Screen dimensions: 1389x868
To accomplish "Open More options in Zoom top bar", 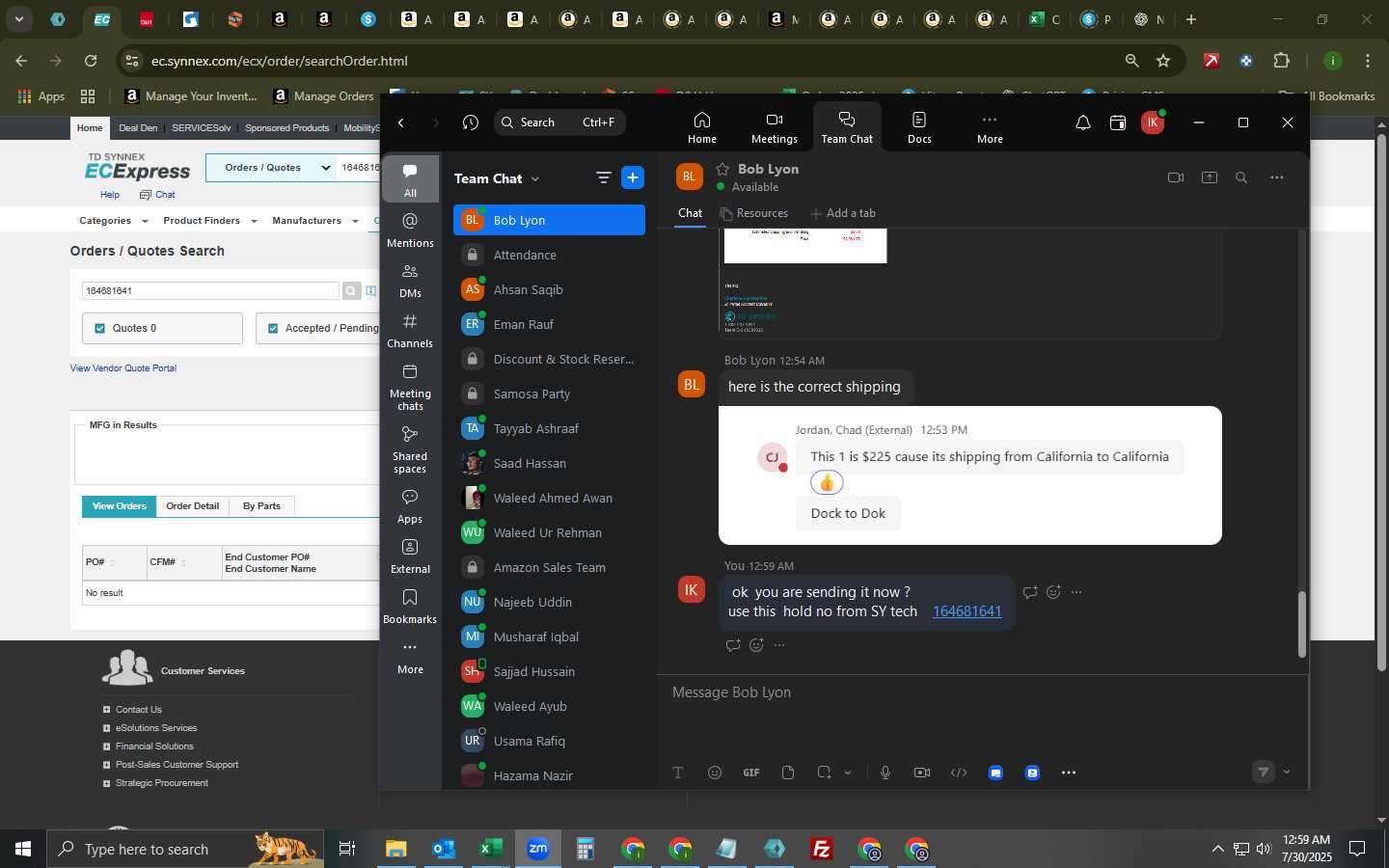I will [990, 127].
